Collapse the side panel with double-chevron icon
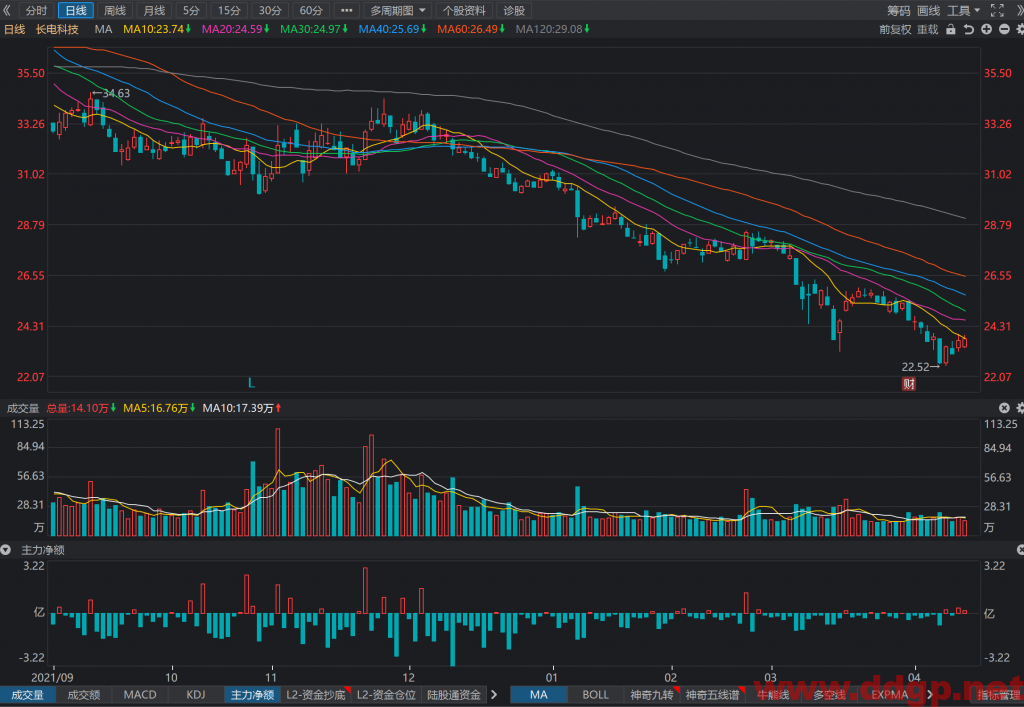Image resolution: width=1024 pixels, height=707 pixels. (x=7, y=10)
